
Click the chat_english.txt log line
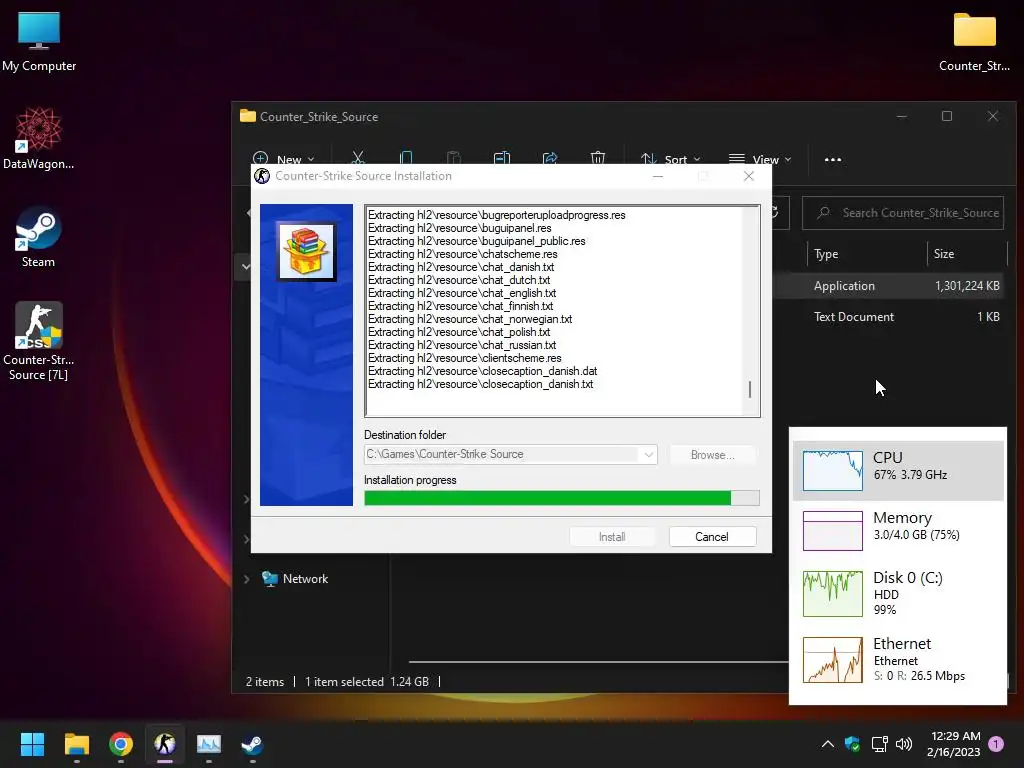pos(462,293)
